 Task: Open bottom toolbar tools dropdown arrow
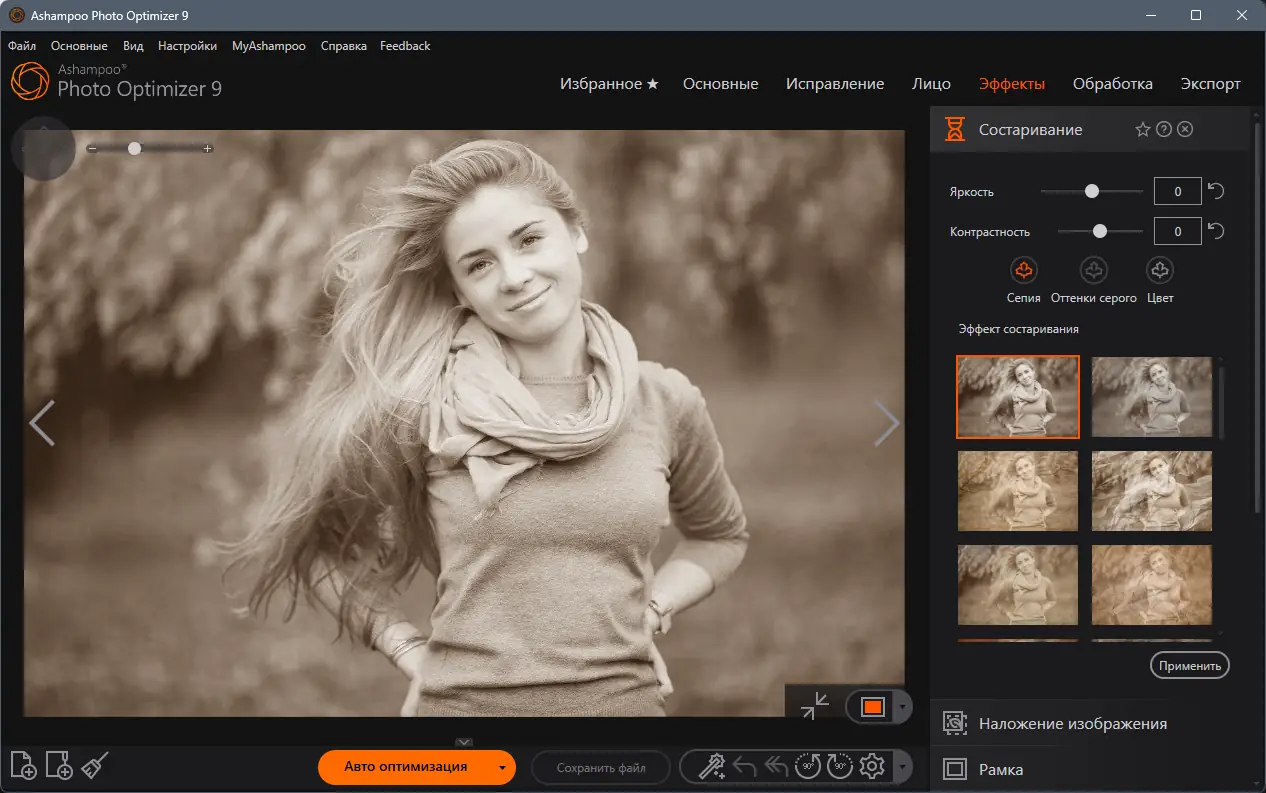(904, 768)
